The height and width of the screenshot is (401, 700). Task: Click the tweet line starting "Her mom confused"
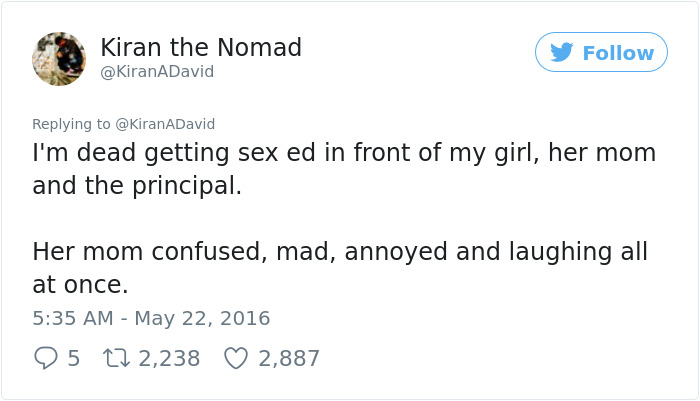tap(339, 251)
